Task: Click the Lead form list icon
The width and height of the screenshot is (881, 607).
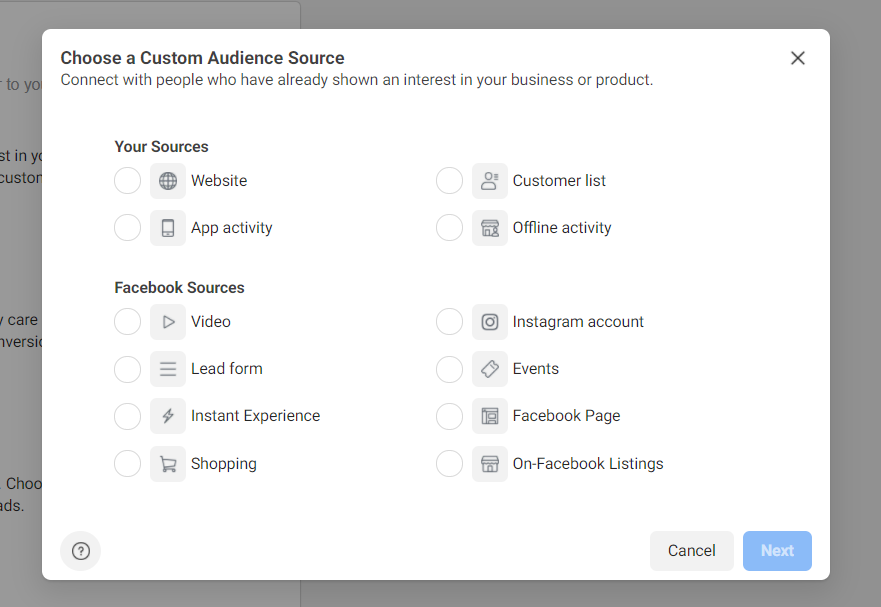Action: click(x=167, y=368)
